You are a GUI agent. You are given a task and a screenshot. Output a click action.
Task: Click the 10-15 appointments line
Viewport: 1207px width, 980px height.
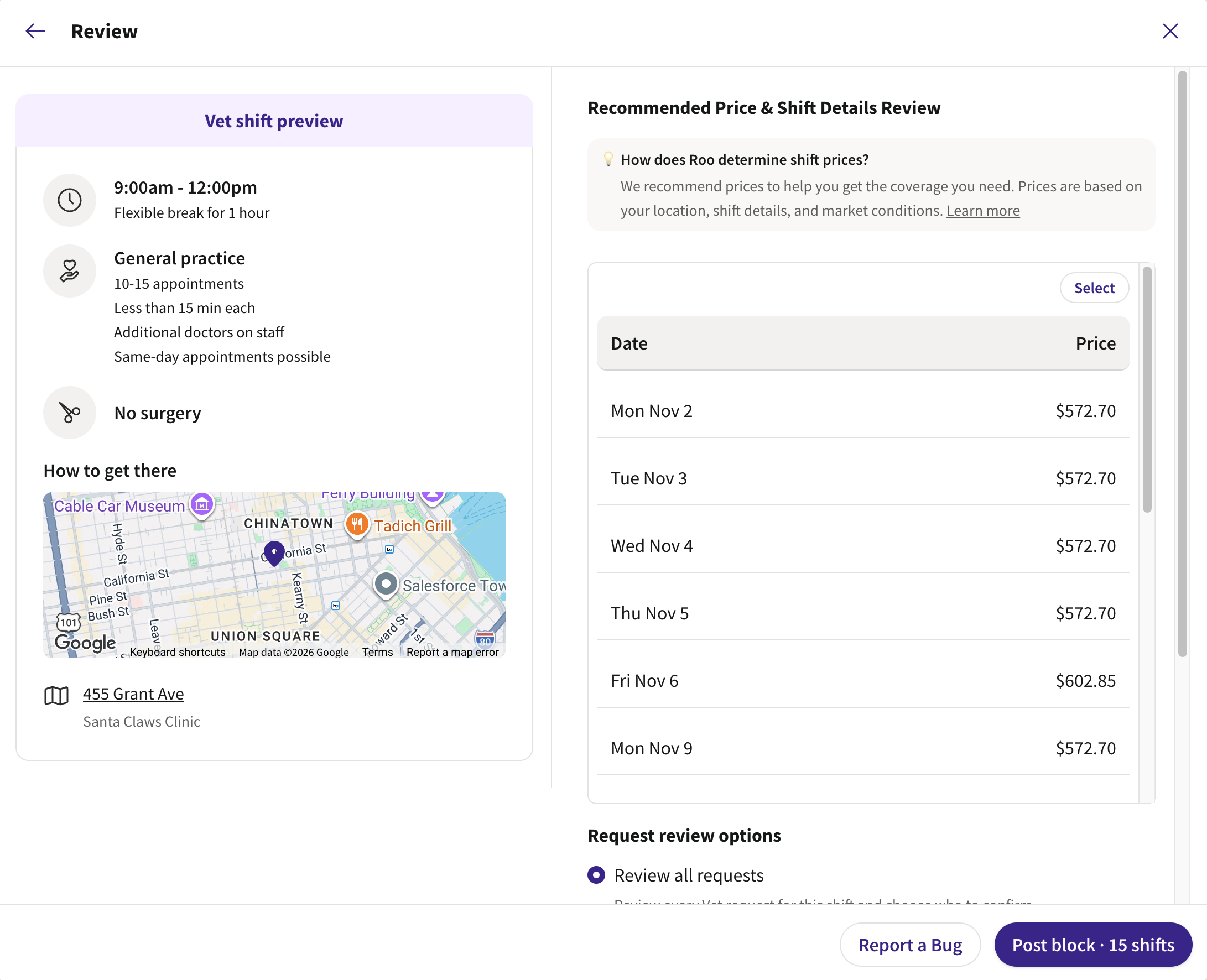click(179, 283)
